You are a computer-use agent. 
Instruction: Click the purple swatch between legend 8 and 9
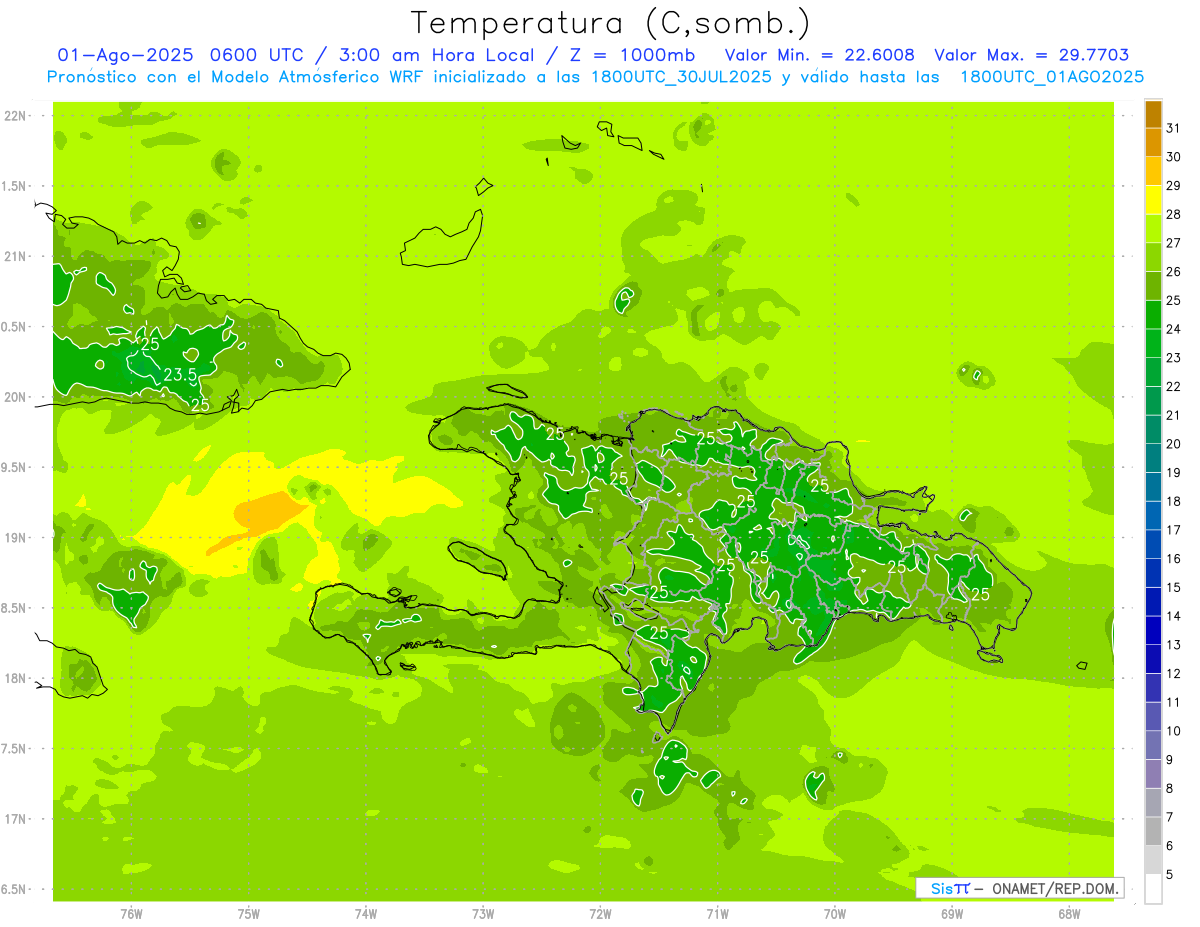click(1153, 775)
